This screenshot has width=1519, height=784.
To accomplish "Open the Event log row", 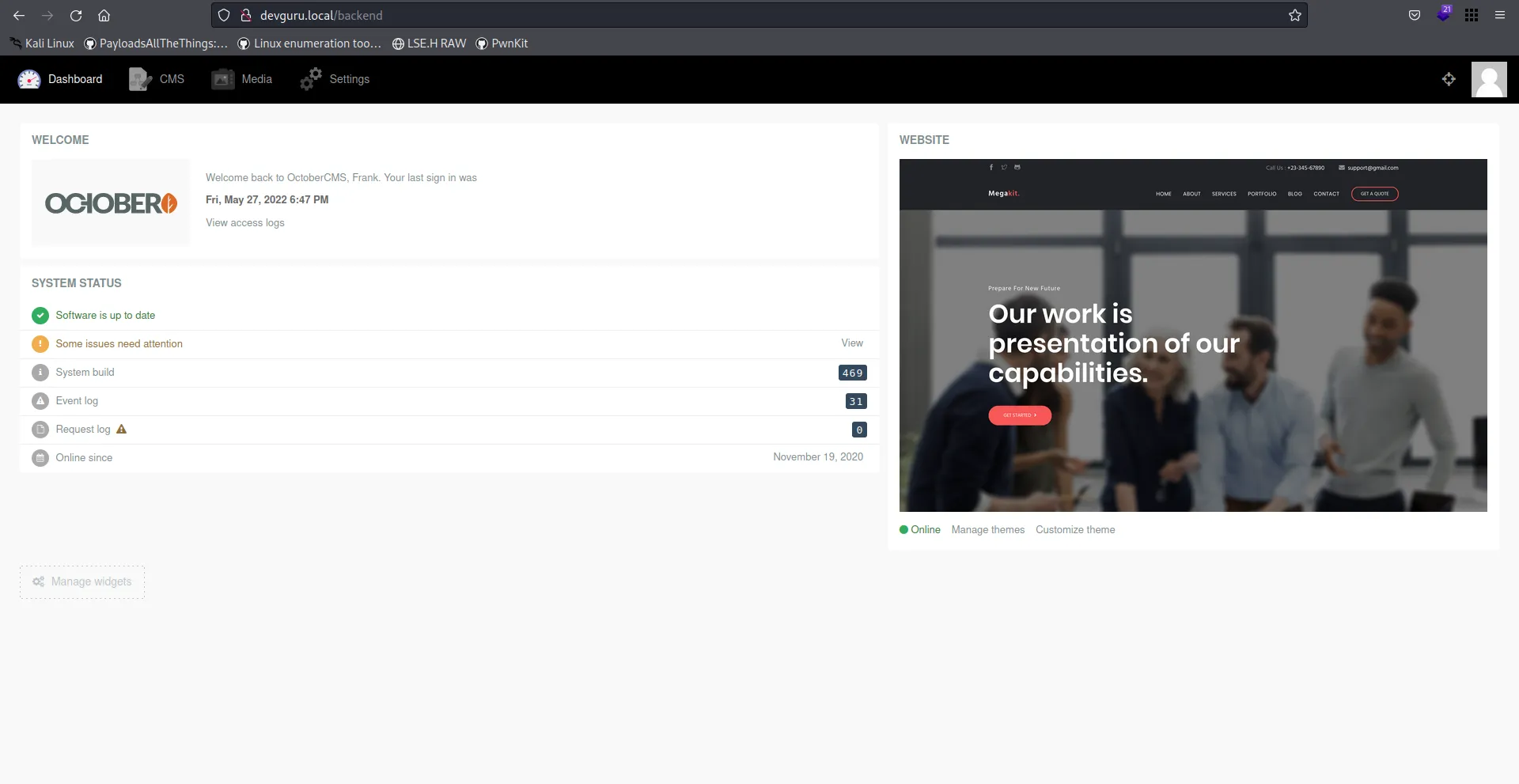I will tap(77, 401).
